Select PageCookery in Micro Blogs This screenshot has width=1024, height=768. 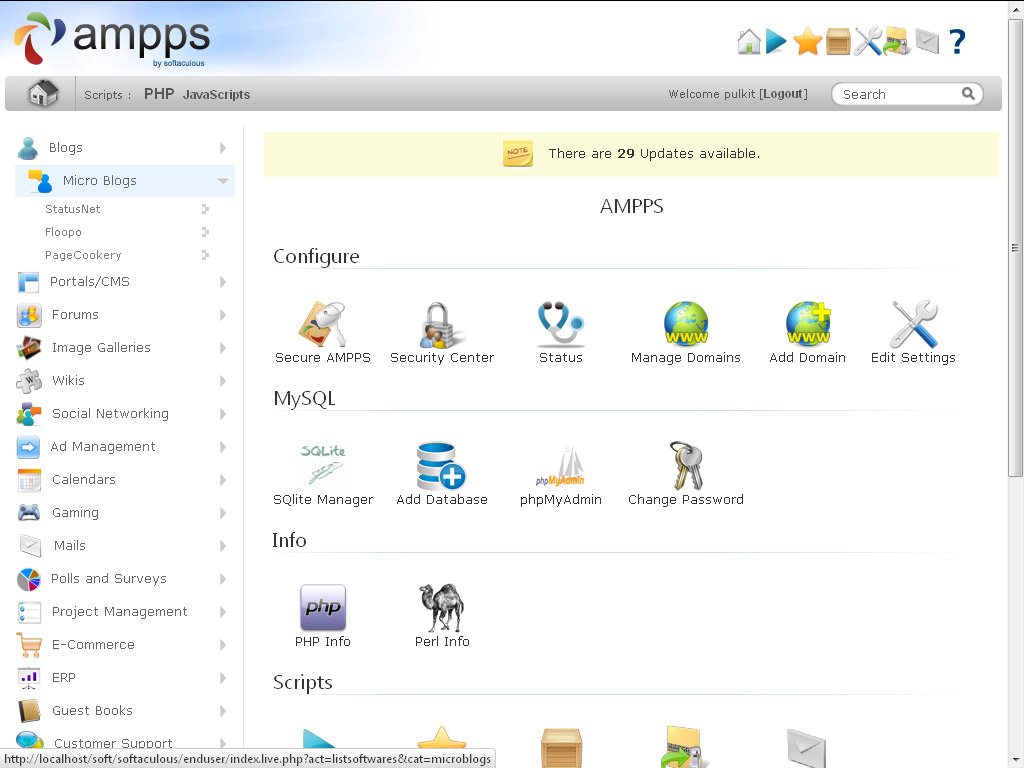coord(83,255)
